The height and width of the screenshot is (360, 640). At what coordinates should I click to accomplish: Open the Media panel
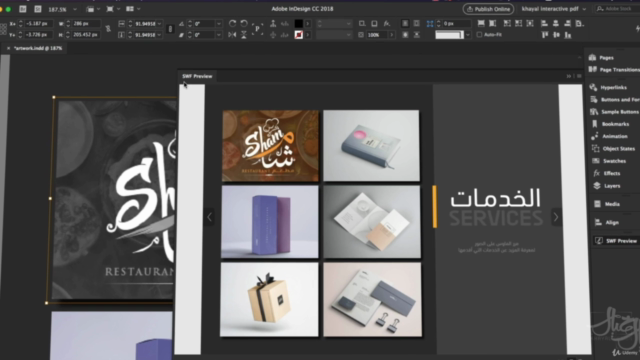pos(606,204)
